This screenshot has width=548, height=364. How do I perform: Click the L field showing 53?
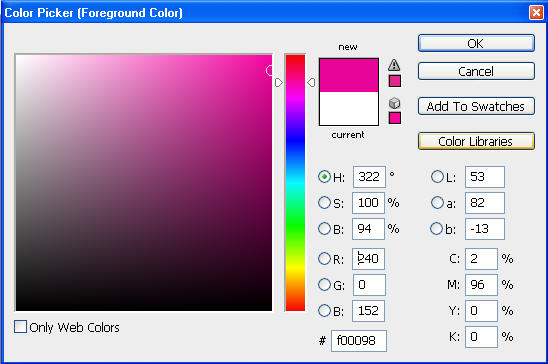485,177
